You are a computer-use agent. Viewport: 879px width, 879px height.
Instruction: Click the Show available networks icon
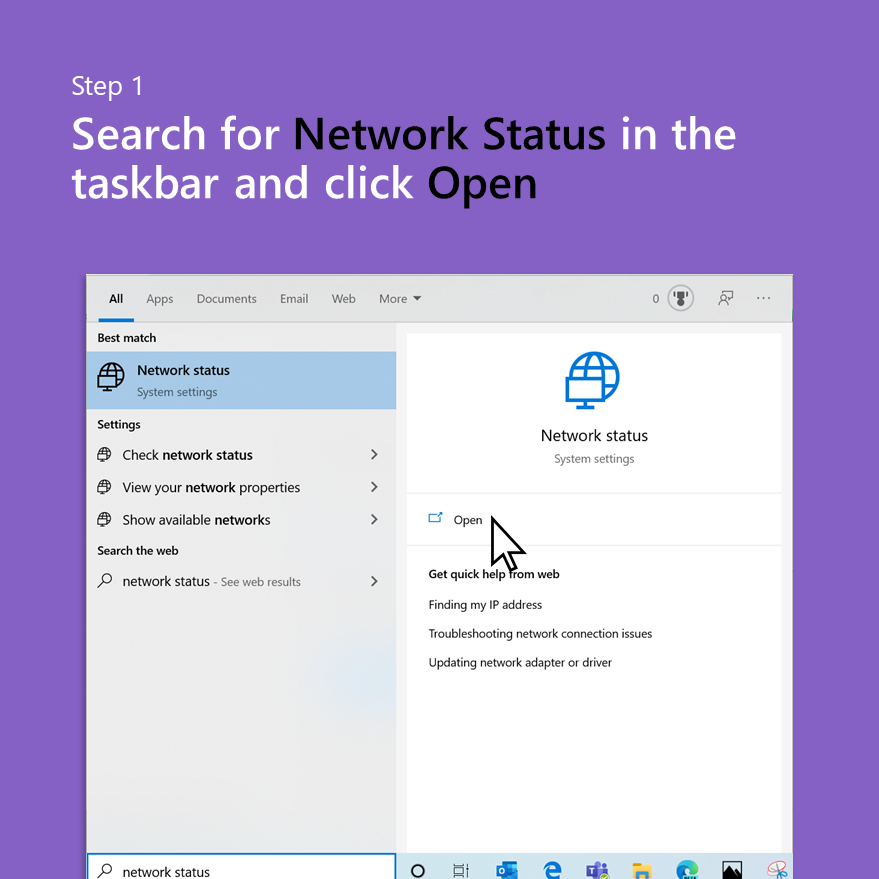click(104, 519)
